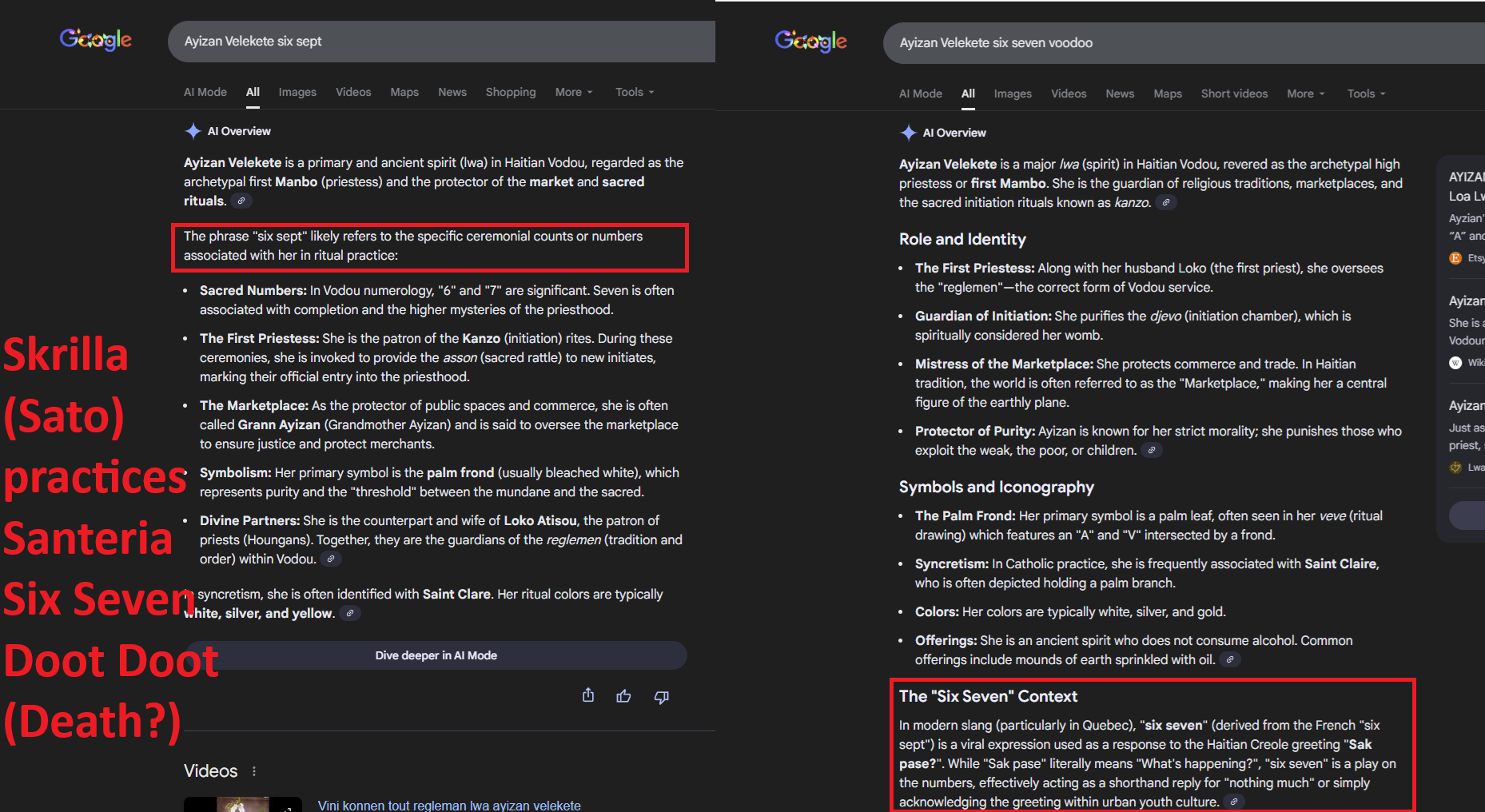
Task: Open the Maps tab in the 'six sept' results
Action: (x=404, y=92)
